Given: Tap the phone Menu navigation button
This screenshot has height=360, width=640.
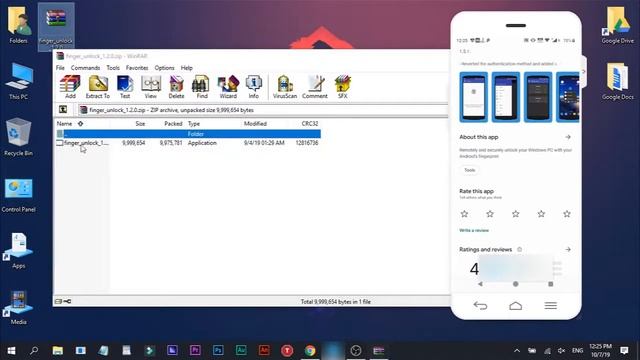Looking at the screenshot, I should 551,305.
